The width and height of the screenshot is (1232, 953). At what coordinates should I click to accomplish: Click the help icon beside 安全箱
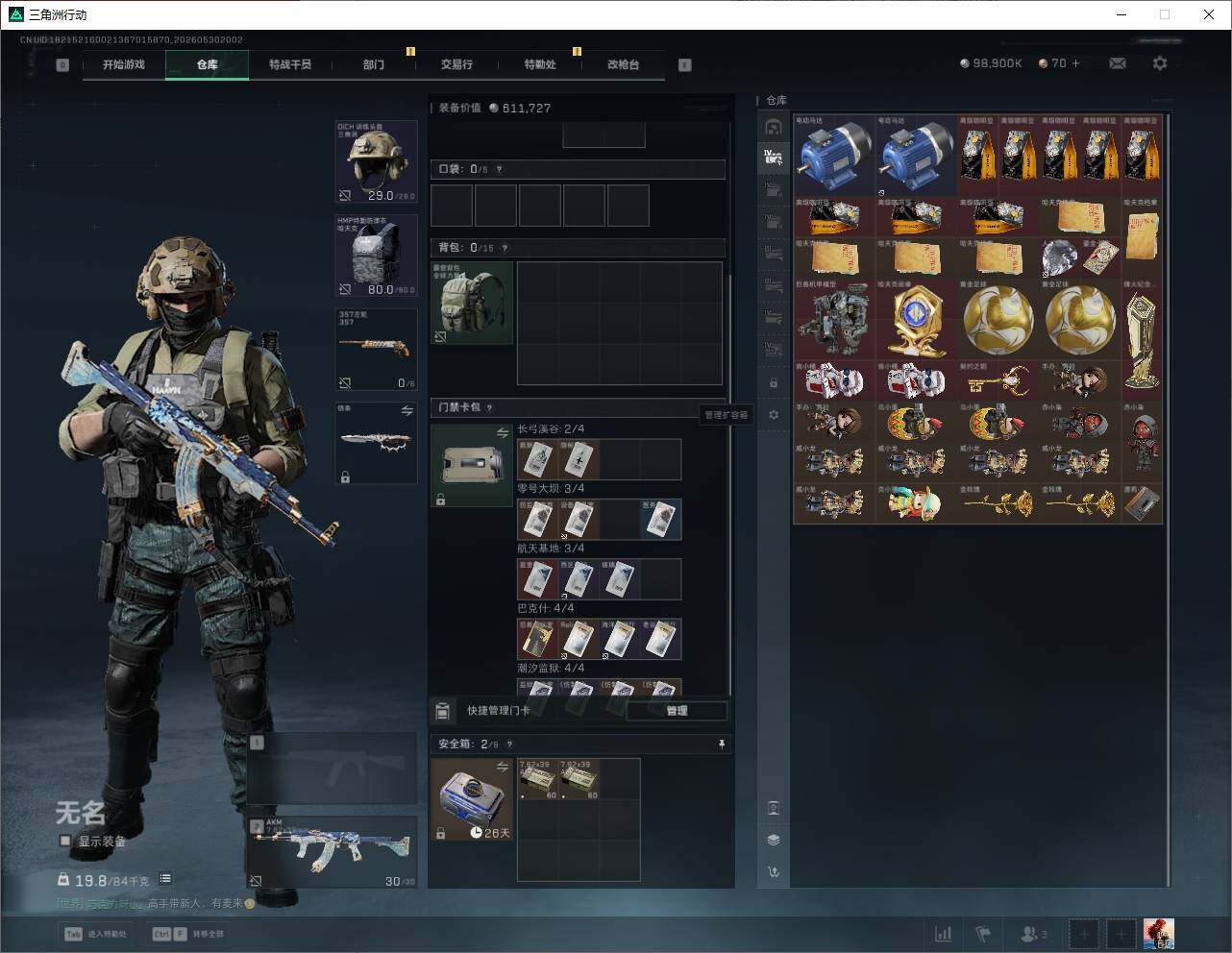[509, 744]
